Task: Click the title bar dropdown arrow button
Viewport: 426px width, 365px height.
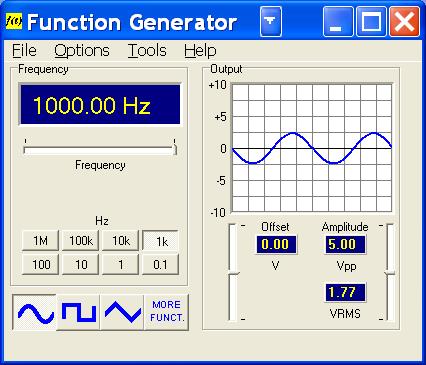Action: click(x=271, y=22)
